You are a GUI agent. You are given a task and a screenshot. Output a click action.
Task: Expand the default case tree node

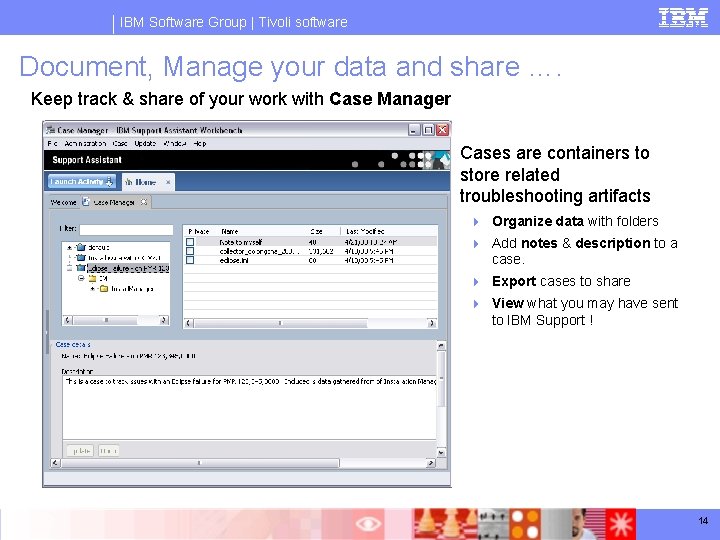(69, 248)
